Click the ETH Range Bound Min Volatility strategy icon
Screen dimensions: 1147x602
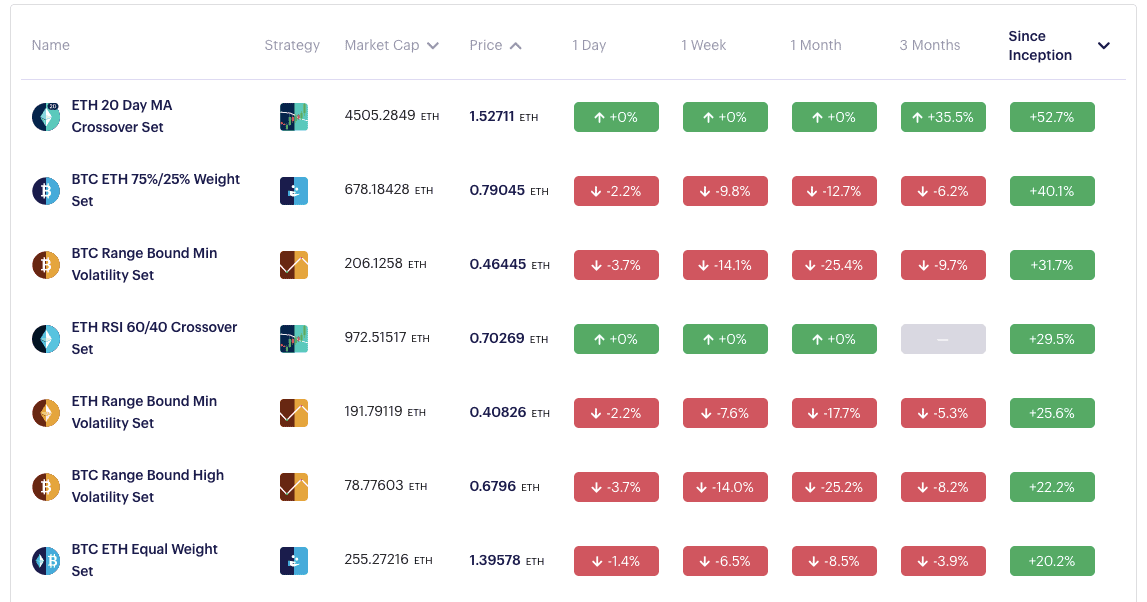coord(294,413)
